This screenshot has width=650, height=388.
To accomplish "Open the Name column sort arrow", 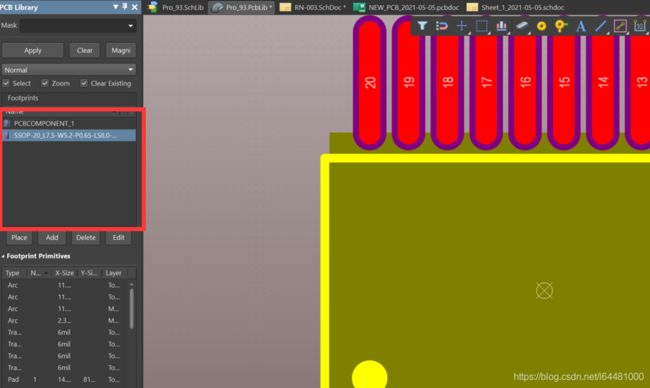I will pos(46,273).
